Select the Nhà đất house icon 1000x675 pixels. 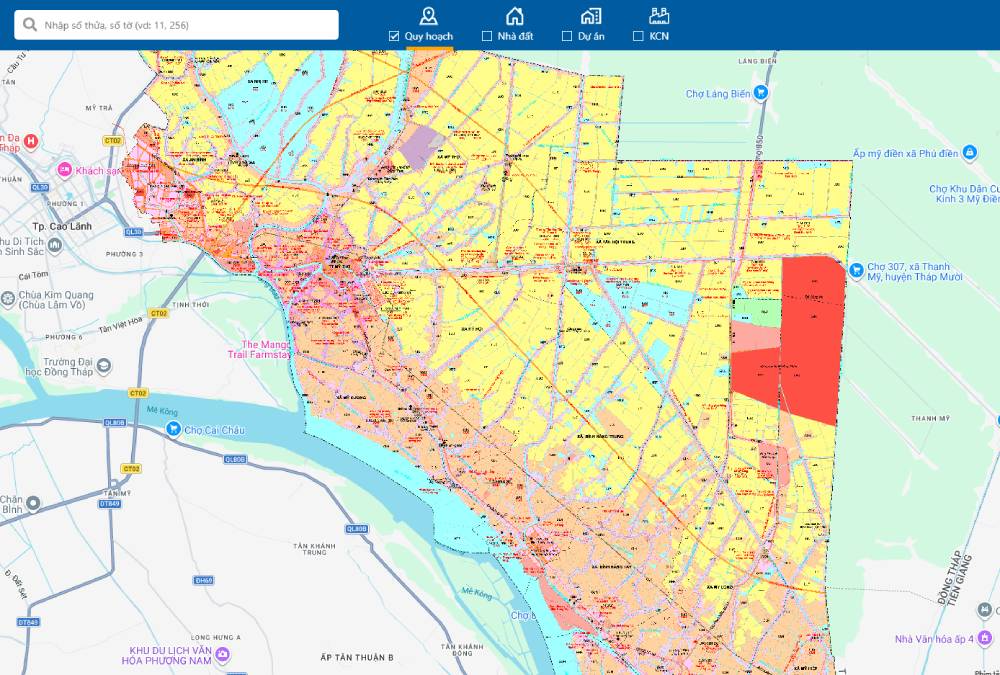click(x=514, y=15)
